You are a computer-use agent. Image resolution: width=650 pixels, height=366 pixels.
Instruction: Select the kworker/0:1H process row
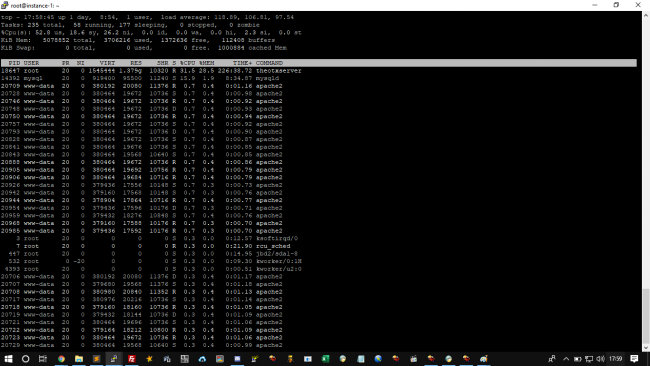tap(151, 262)
